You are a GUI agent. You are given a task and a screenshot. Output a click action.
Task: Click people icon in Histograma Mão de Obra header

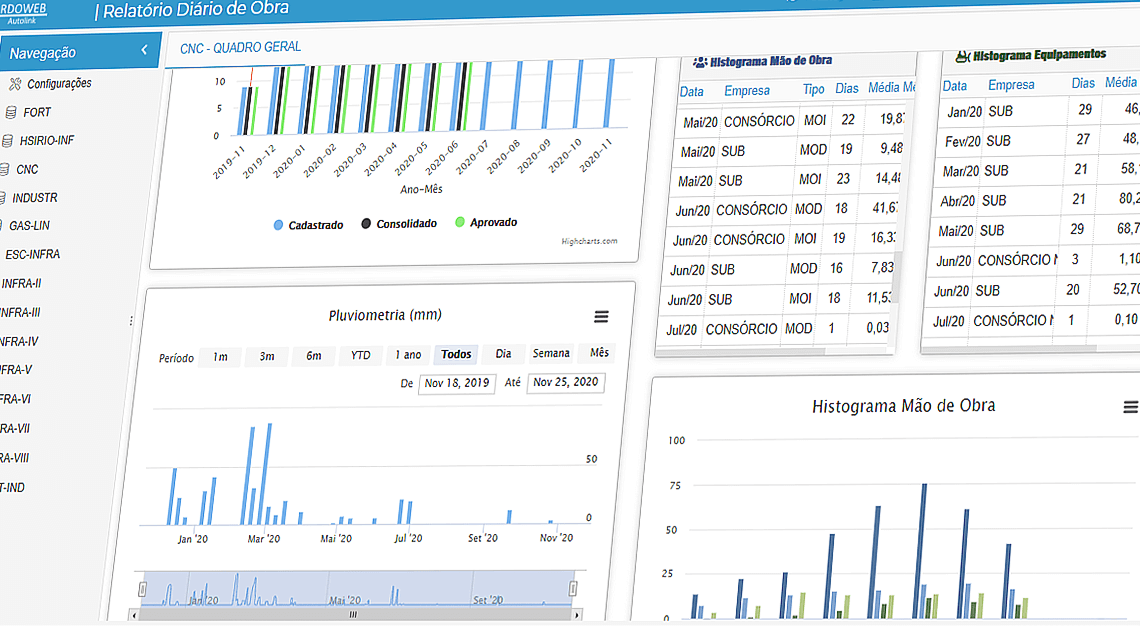pyautogui.click(x=700, y=61)
